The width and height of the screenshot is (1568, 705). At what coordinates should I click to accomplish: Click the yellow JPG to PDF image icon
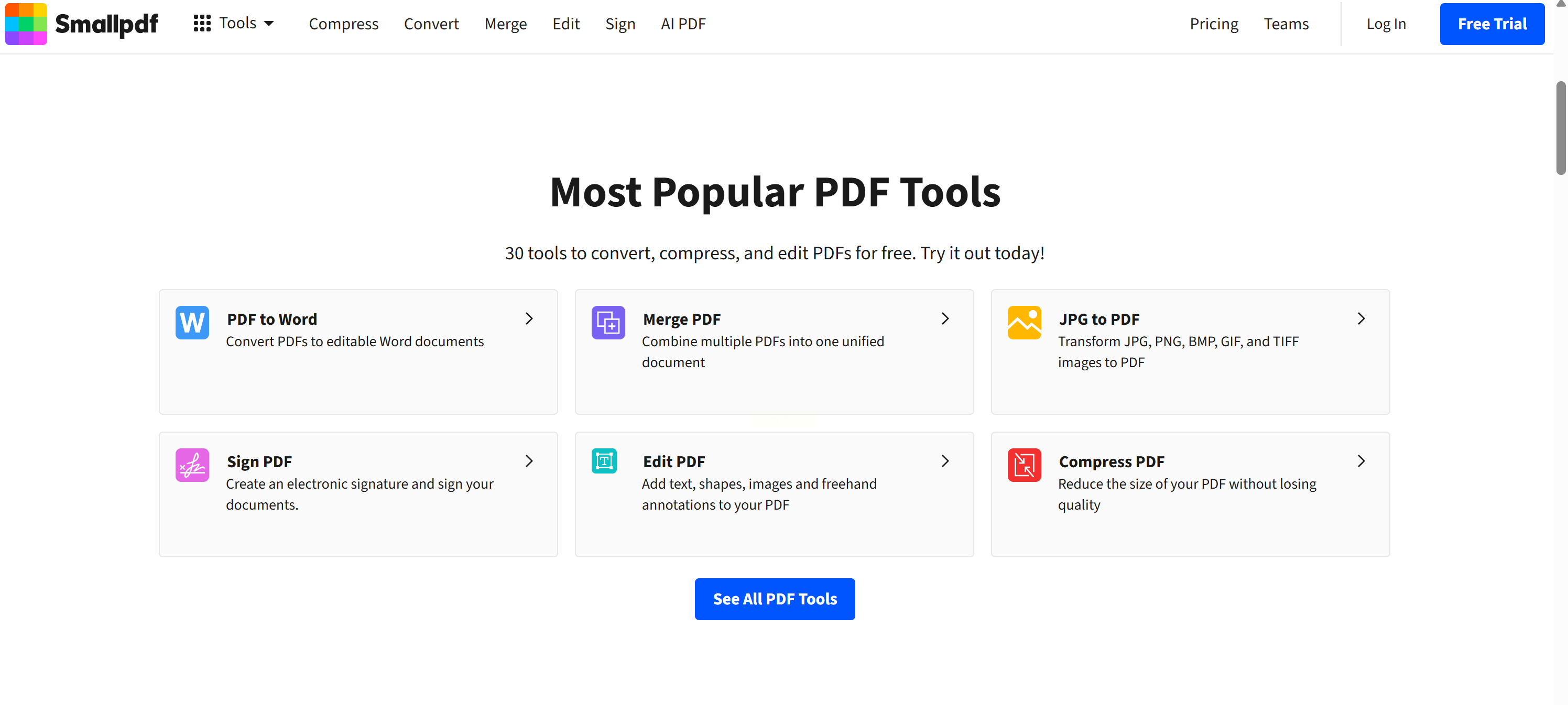(x=1024, y=323)
